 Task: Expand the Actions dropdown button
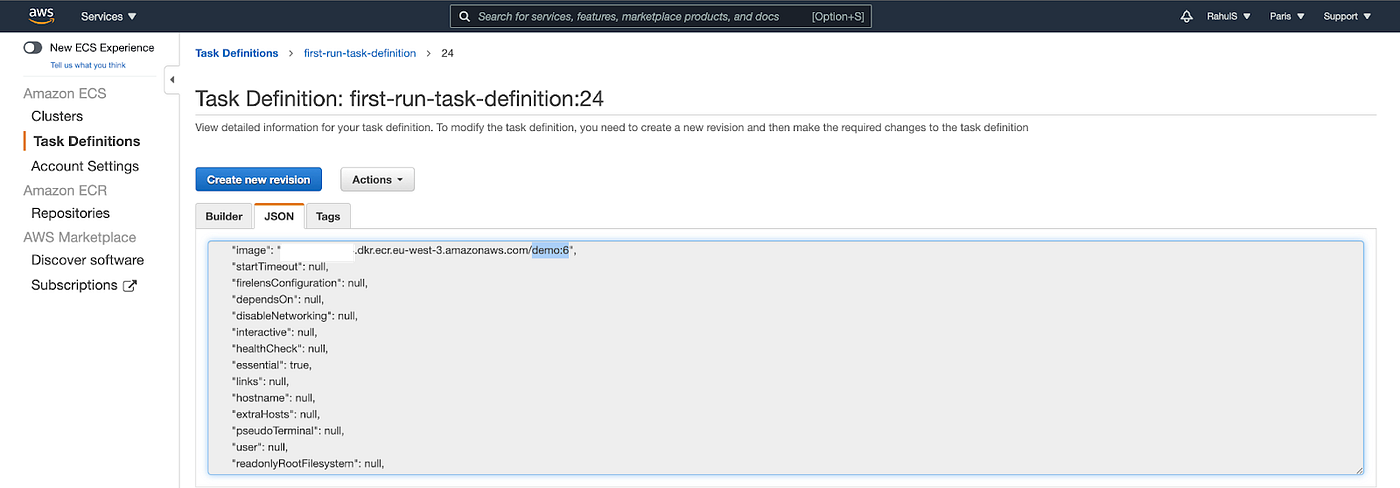377,179
